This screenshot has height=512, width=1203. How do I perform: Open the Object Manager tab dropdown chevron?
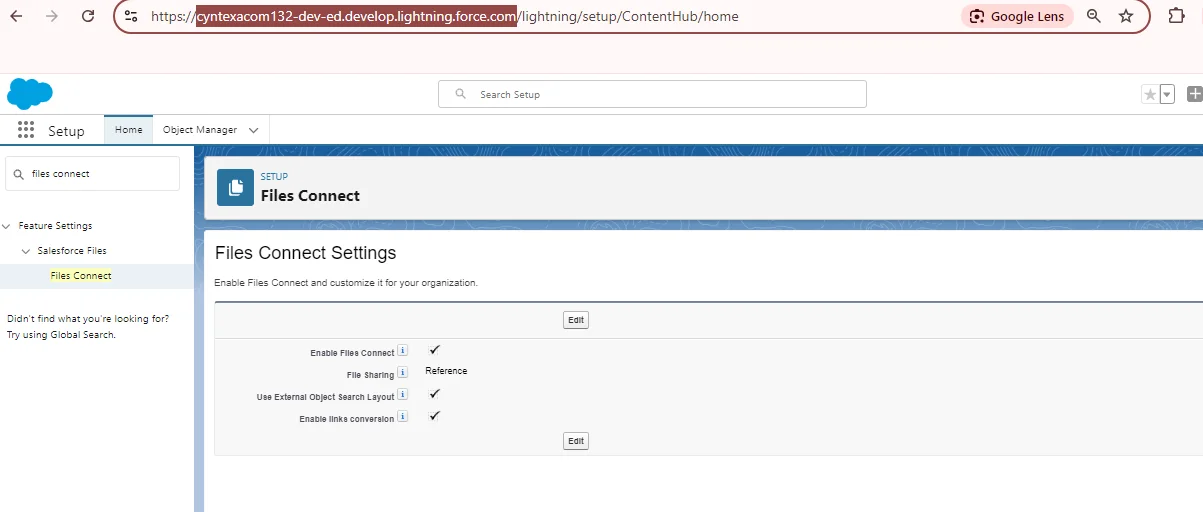tap(253, 130)
